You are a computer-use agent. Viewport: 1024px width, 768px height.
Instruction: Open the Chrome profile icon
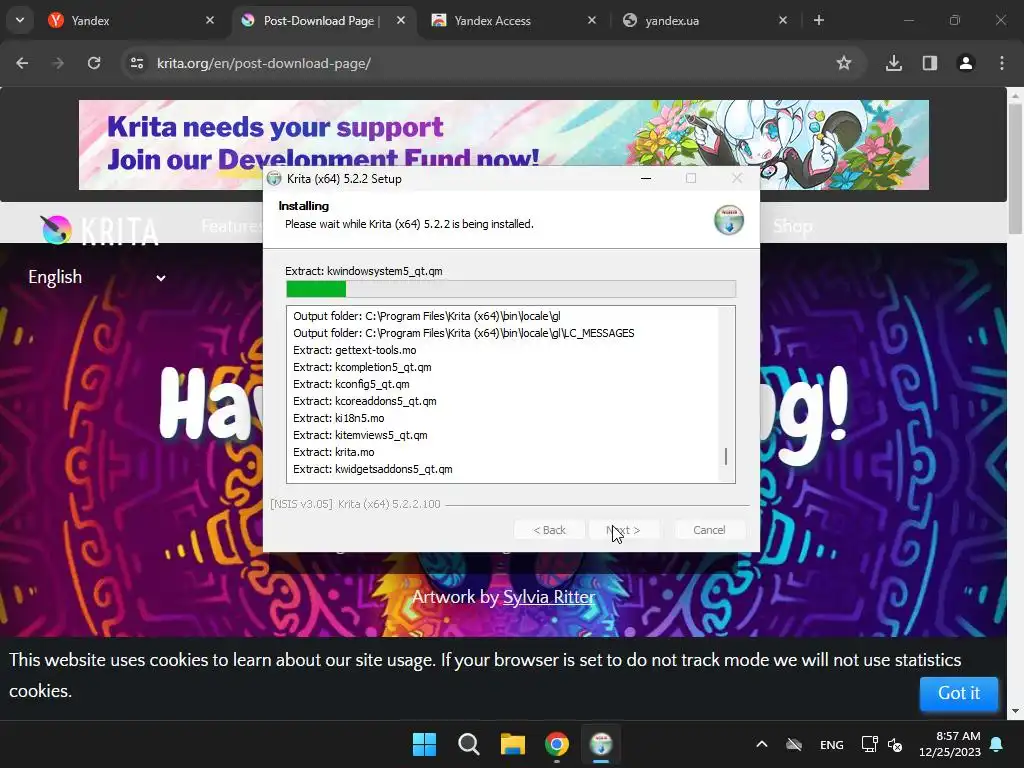[966, 63]
